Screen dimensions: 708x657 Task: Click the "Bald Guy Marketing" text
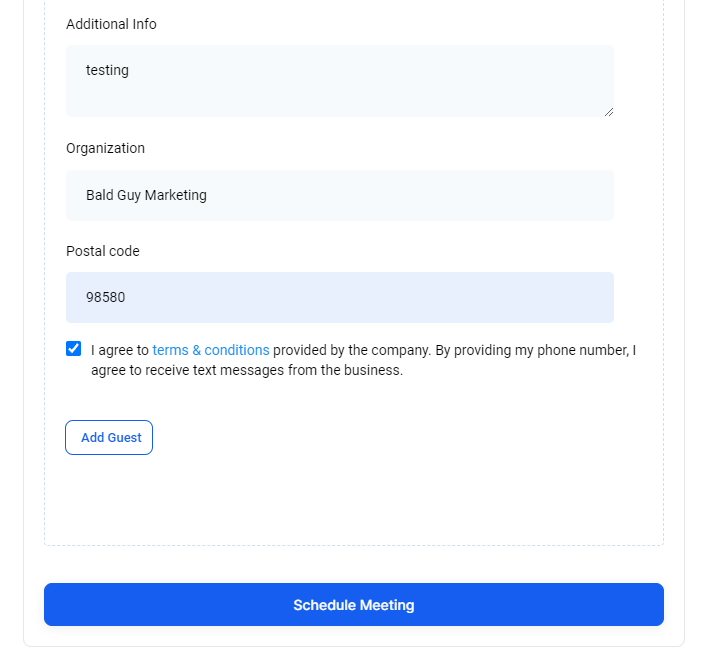click(x=146, y=195)
